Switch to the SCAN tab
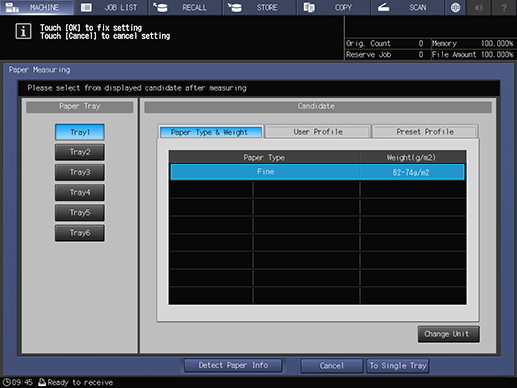The height and width of the screenshot is (388, 517). pos(408,7)
